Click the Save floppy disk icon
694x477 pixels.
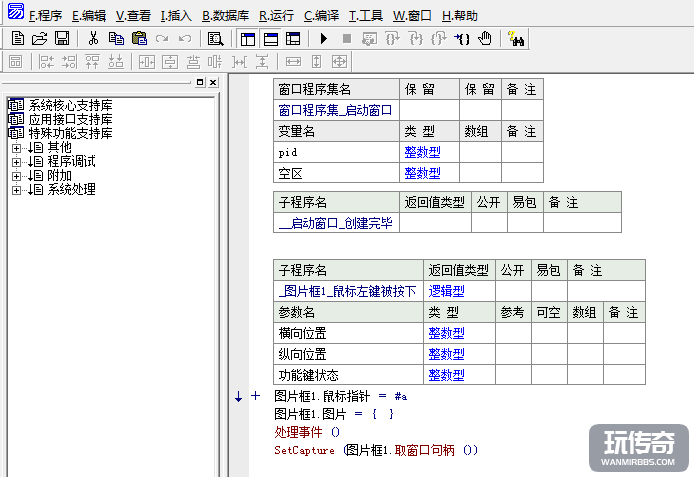[62, 39]
